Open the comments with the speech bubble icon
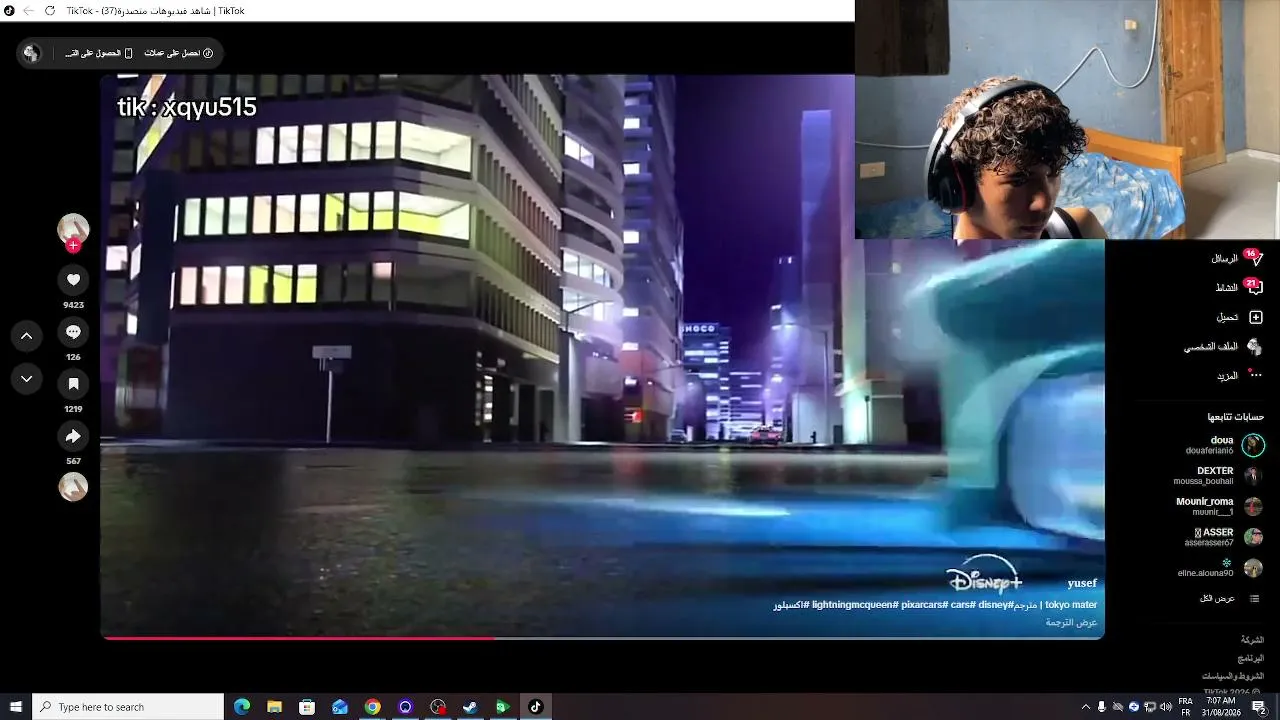 73,332
